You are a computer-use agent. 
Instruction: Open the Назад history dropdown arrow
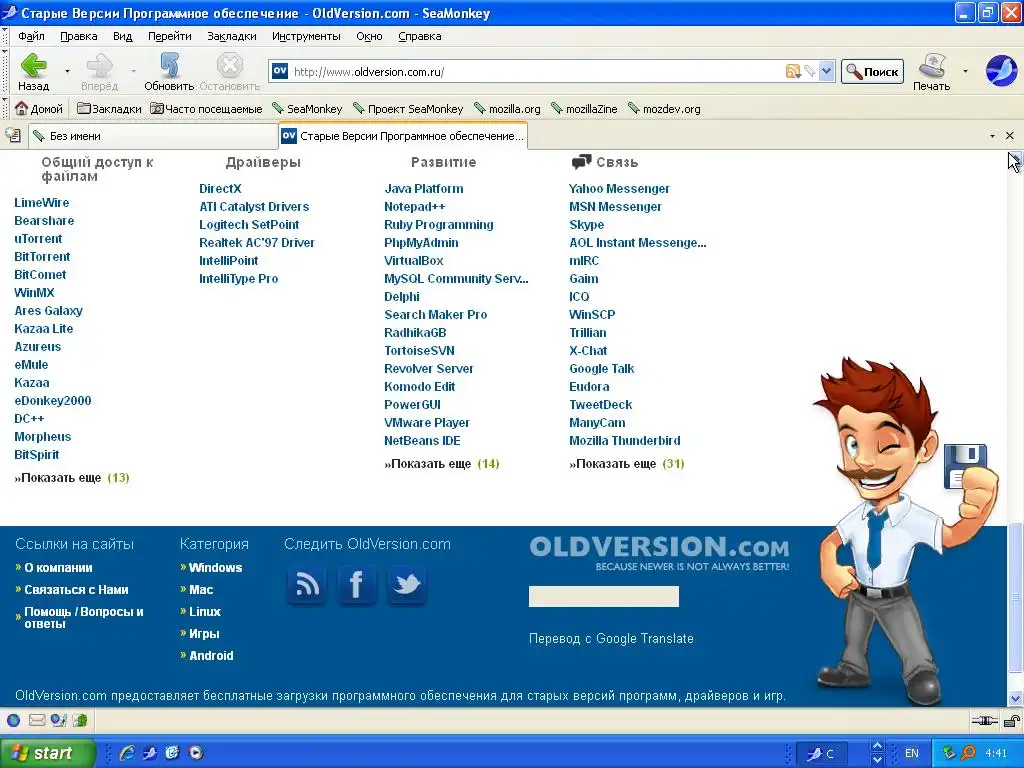tap(67, 71)
